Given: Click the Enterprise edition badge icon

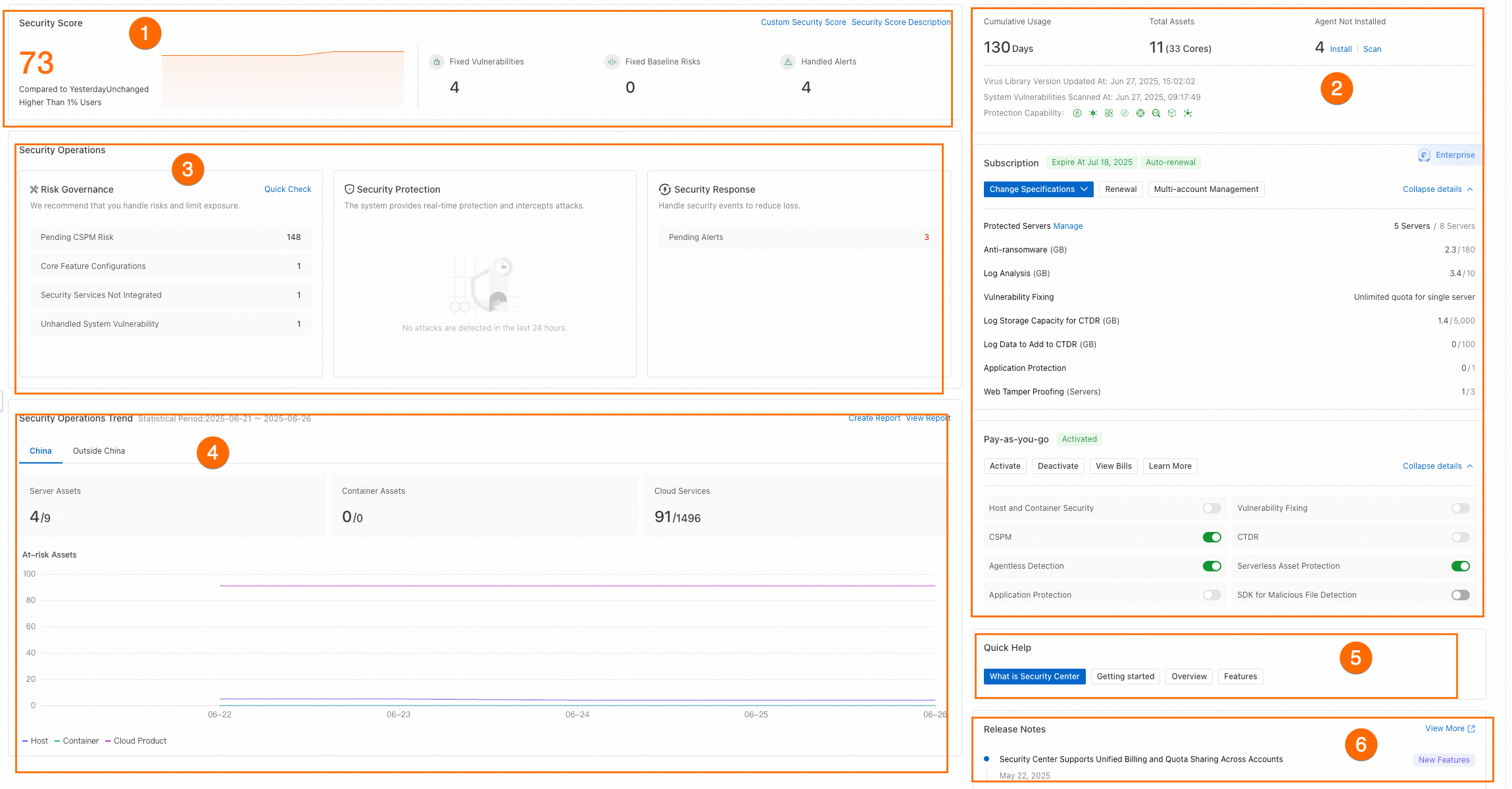Looking at the screenshot, I should click(x=1425, y=155).
